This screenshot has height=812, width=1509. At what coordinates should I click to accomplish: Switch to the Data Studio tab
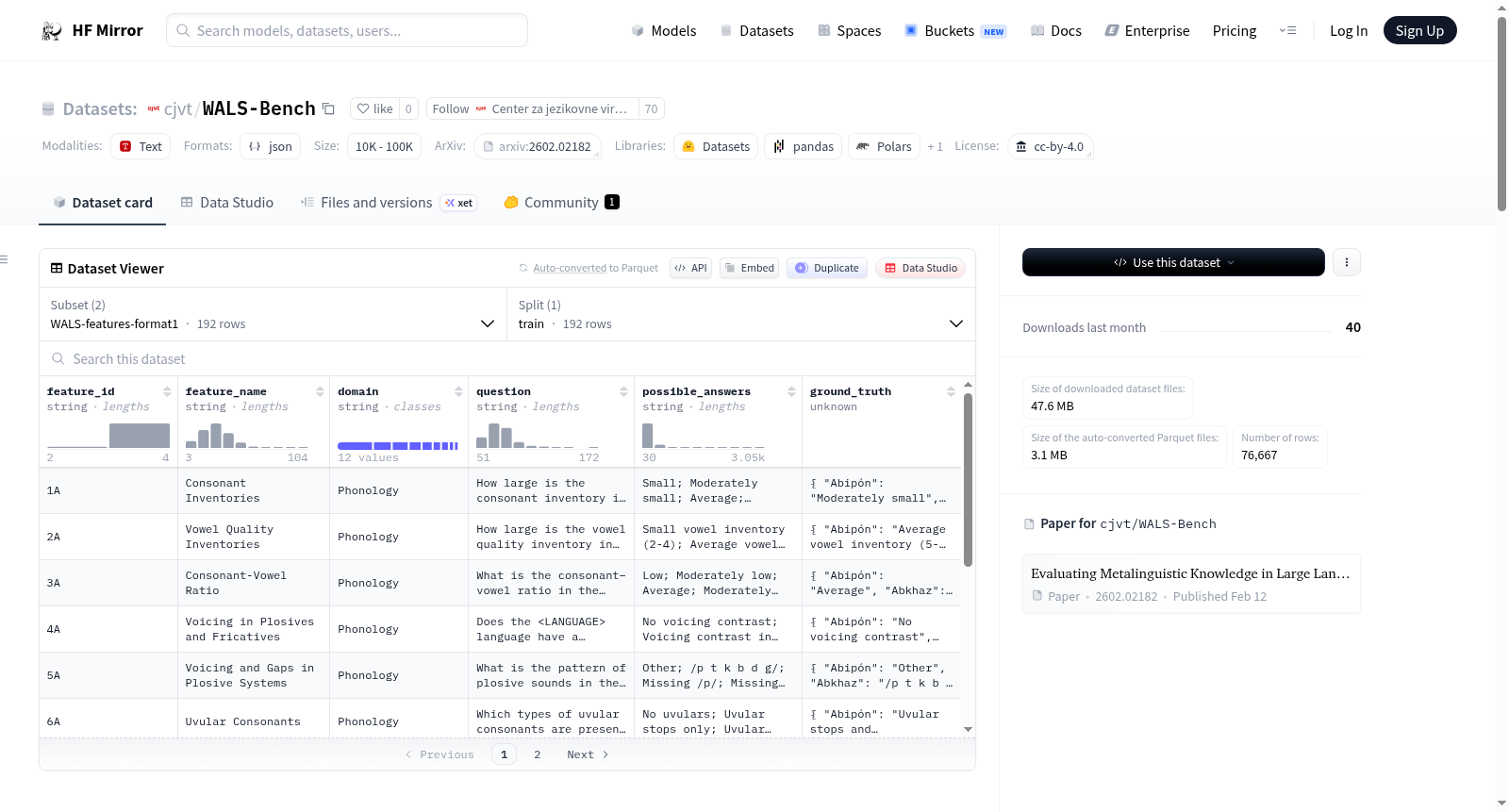[x=227, y=202]
